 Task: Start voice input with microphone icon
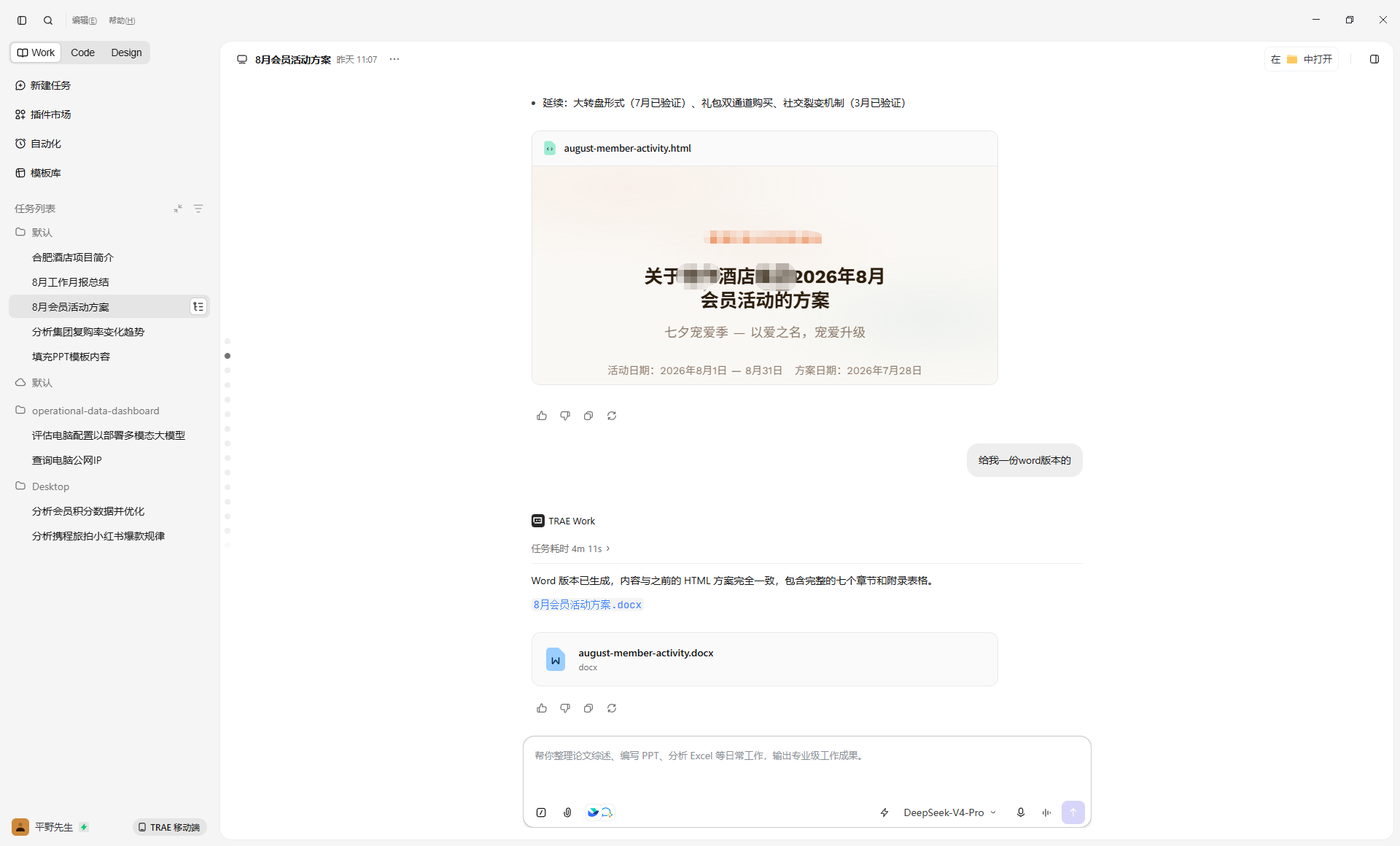[1021, 812]
